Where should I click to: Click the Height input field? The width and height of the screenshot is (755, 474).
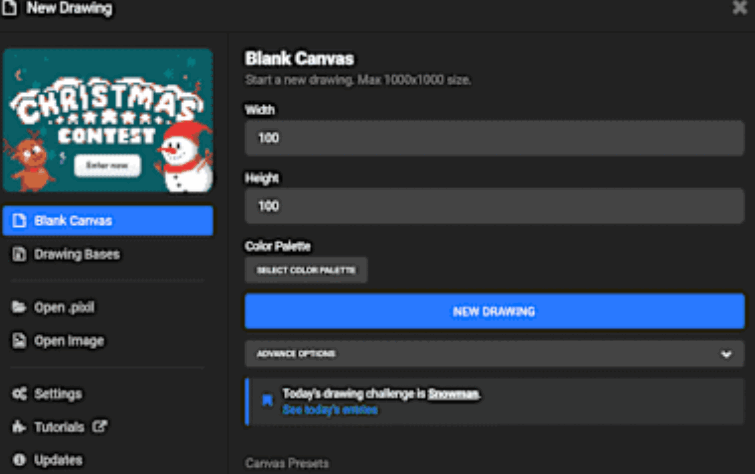tap(495, 206)
